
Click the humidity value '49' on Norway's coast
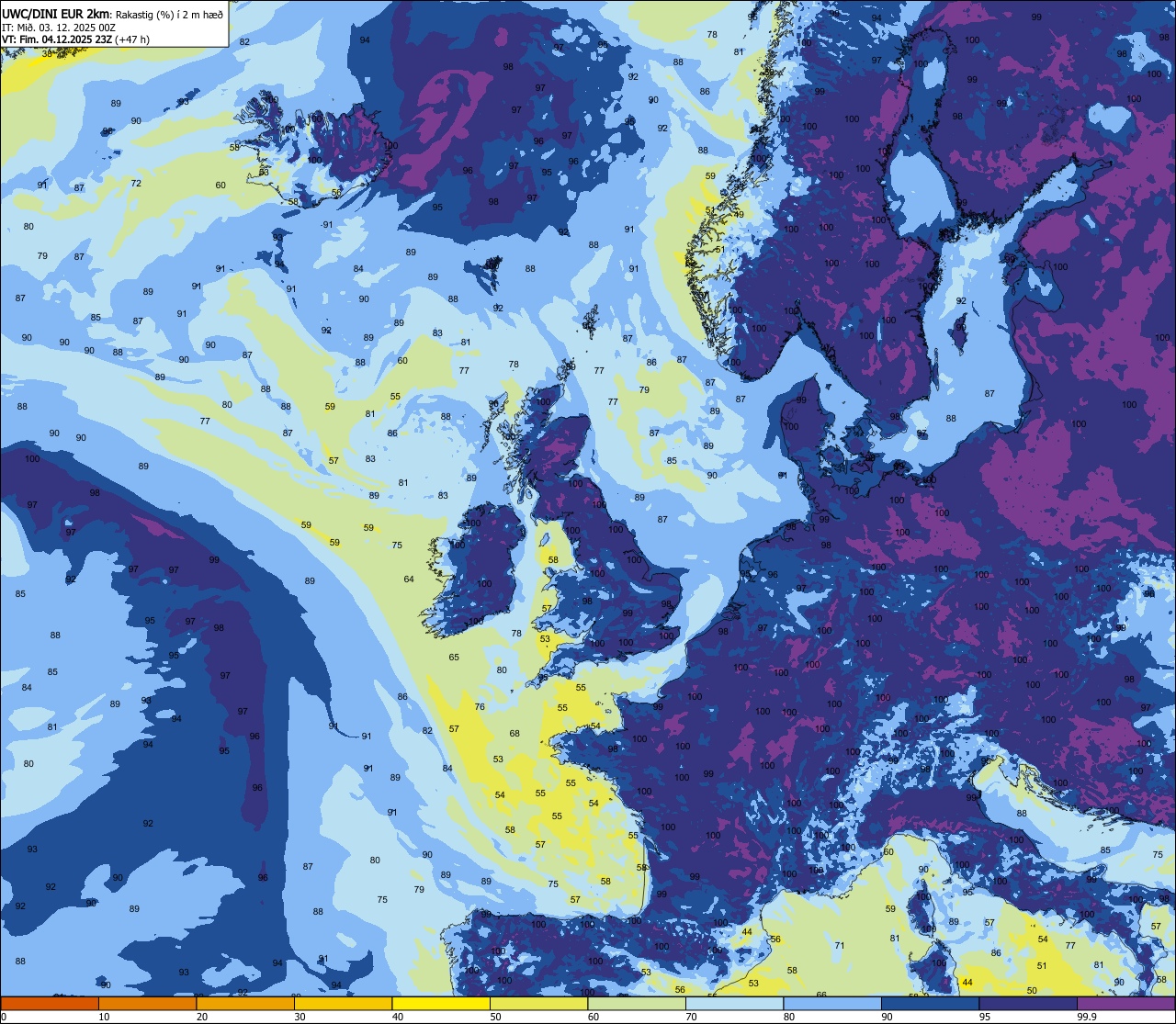(739, 215)
